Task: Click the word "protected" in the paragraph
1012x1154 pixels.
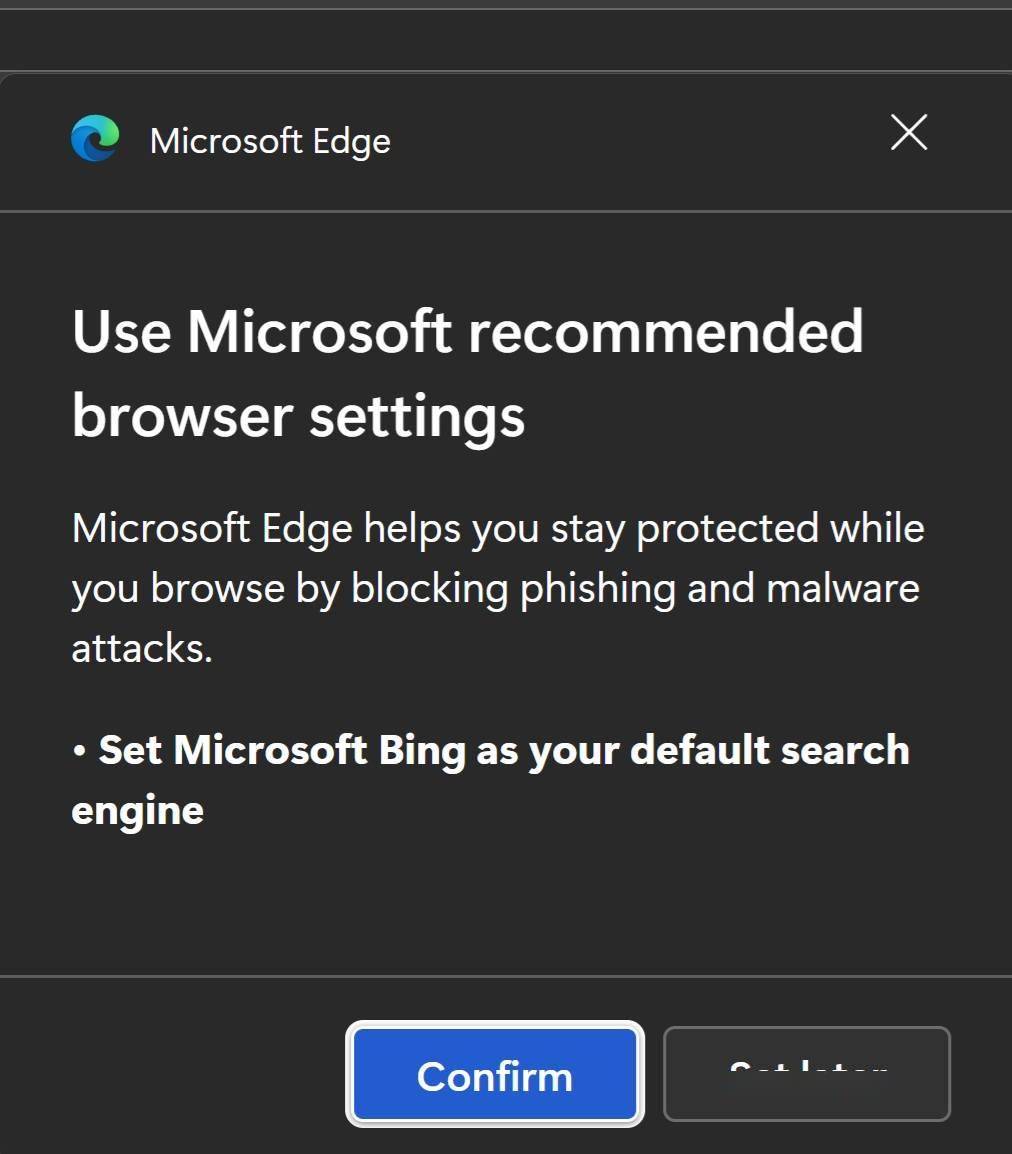Action: tap(727, 529)
